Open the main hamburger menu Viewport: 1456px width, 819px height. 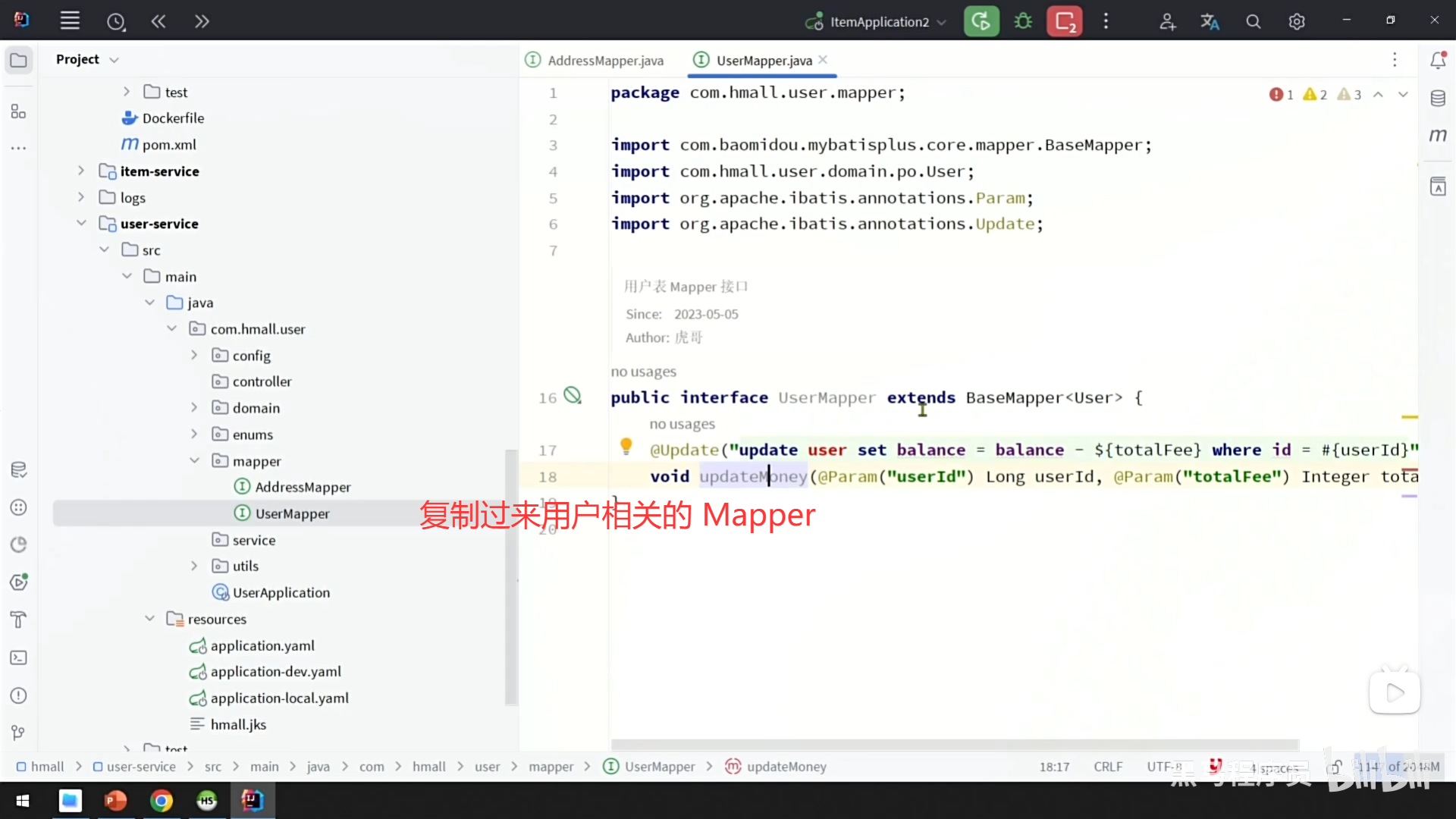click(70, 21)
